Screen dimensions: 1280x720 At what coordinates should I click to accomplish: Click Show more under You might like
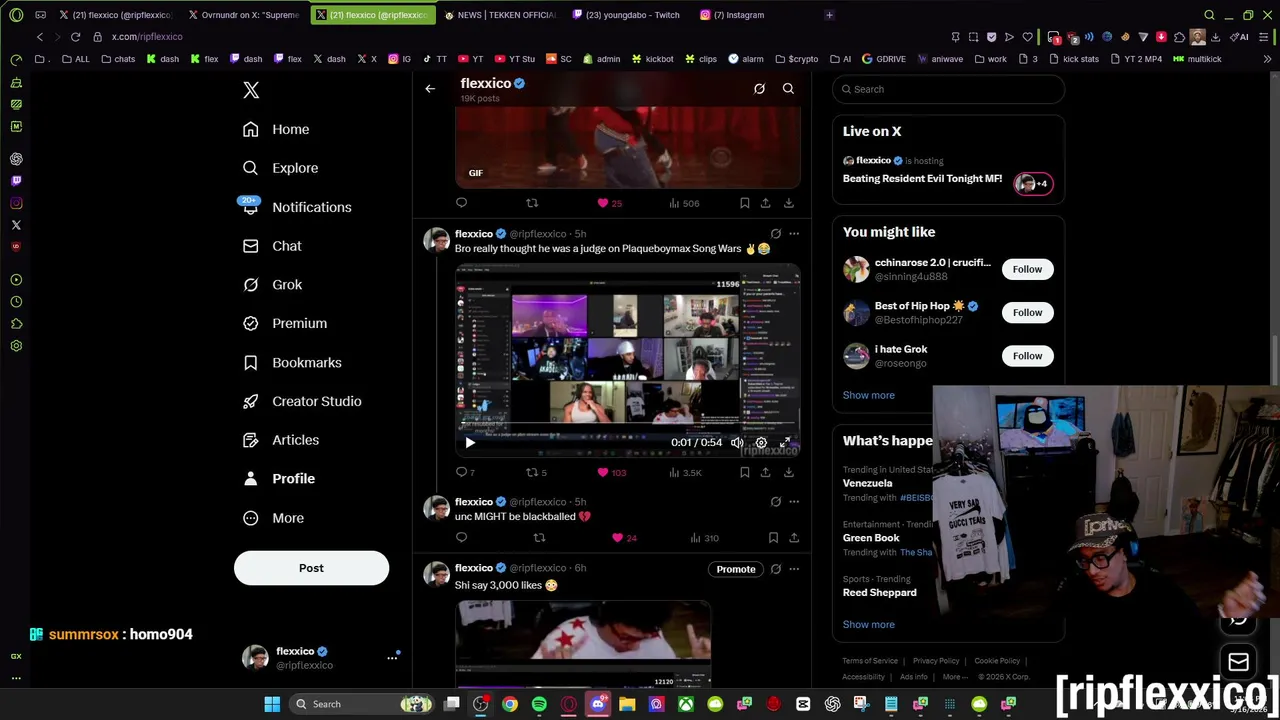868,395
